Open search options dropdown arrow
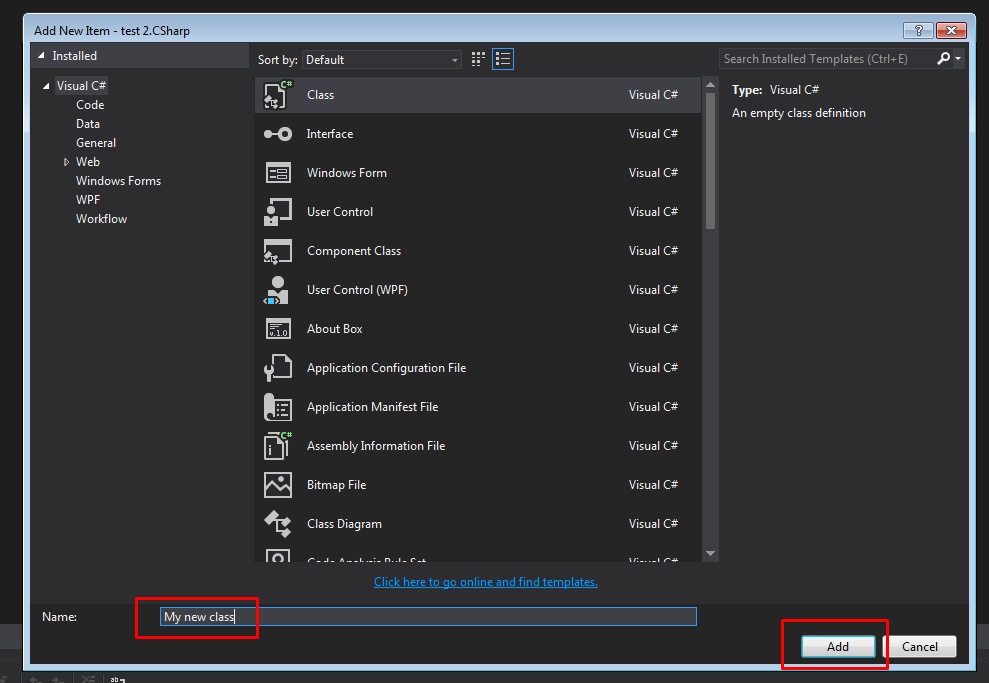Viewport: 989px width, 683px height. (958, 59)
